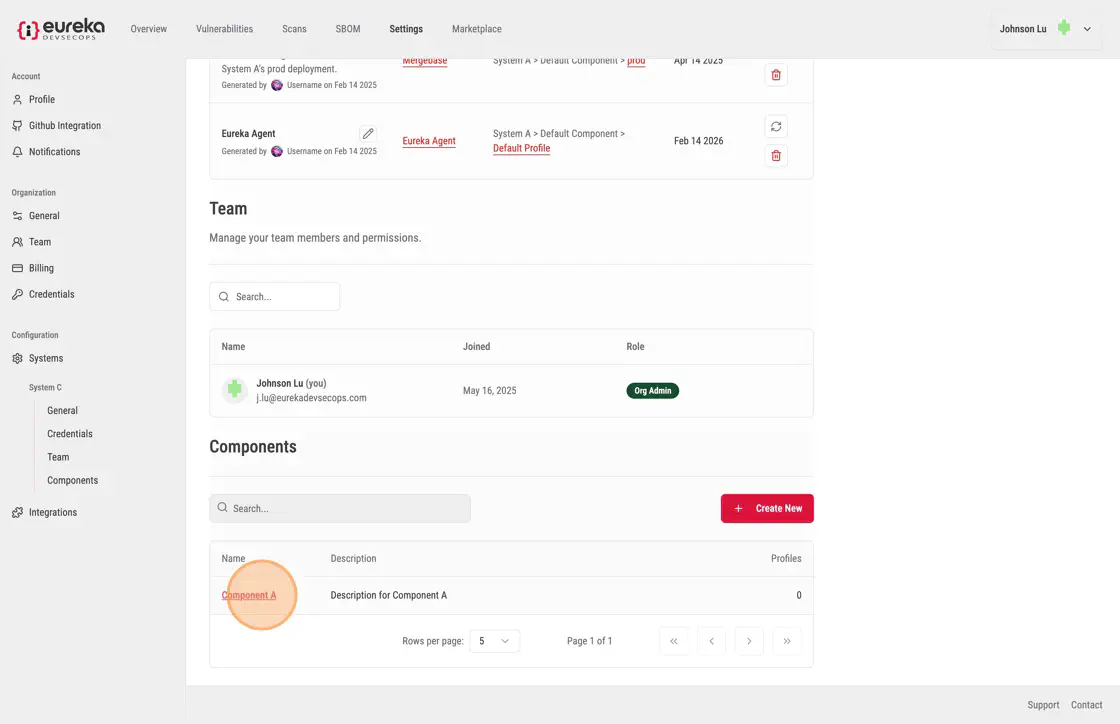This screenshot has width=1120, height=724.
Task: Click the Components search field
Action: 340,508
